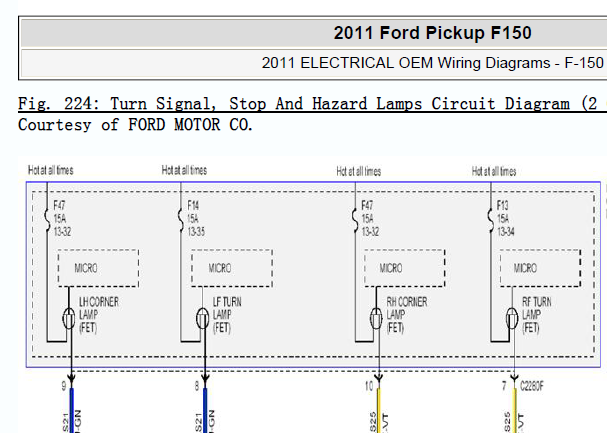
Task: Click MICRO box above LH CORNER LAMP
Action: (98, 268)
